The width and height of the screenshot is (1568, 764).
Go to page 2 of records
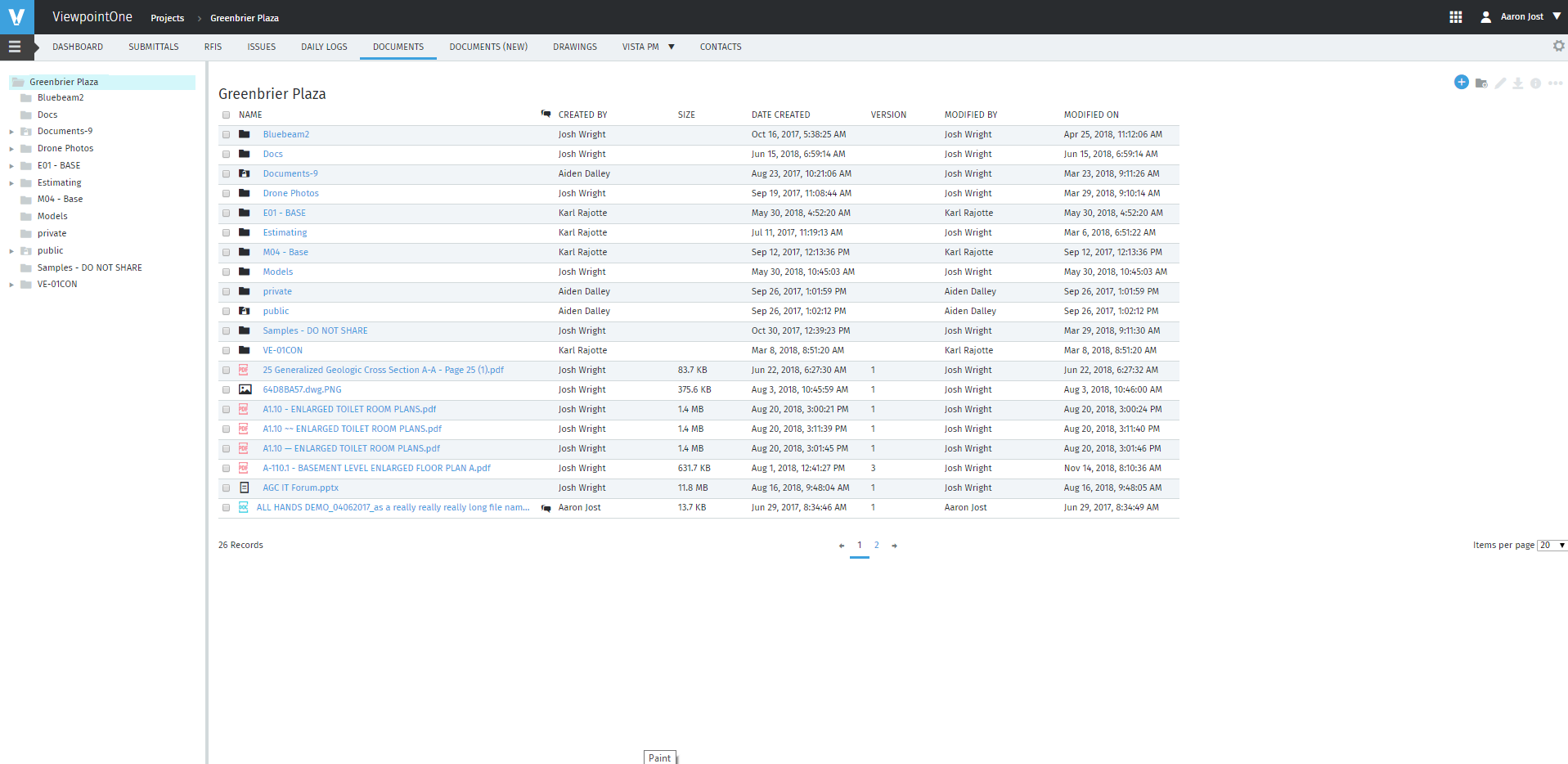877,545
